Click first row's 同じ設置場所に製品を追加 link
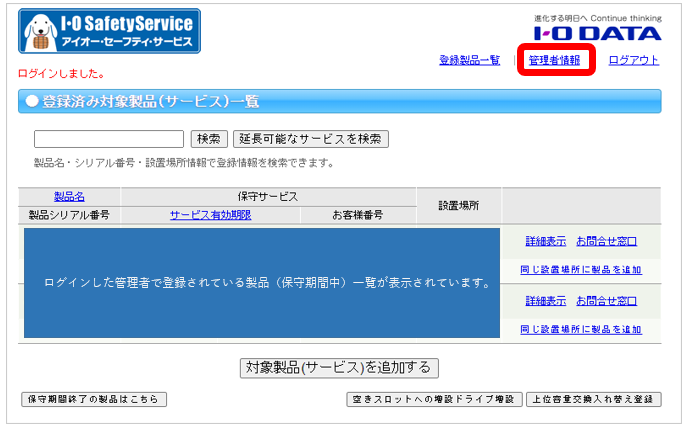Image resolution: width=688 pixels, height=431 pixels. coord(581,269)
